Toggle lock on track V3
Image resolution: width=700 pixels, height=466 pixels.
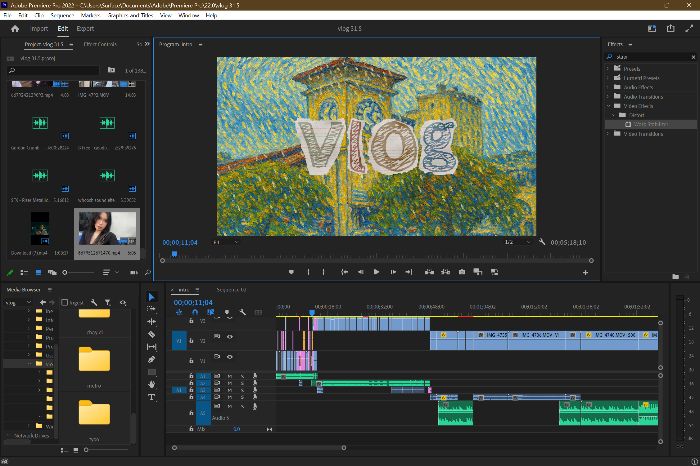191,321
